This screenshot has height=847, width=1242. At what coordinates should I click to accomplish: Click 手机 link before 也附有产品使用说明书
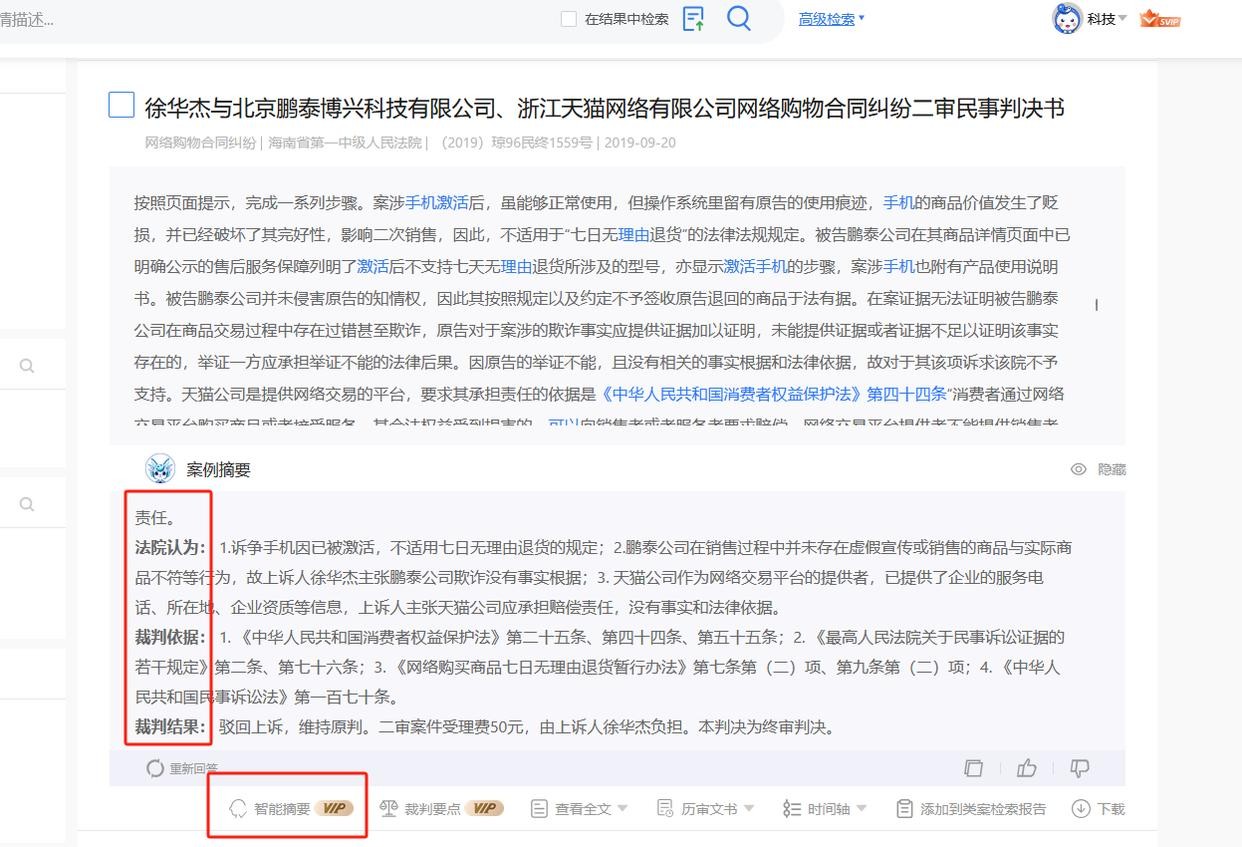point(899,267)
